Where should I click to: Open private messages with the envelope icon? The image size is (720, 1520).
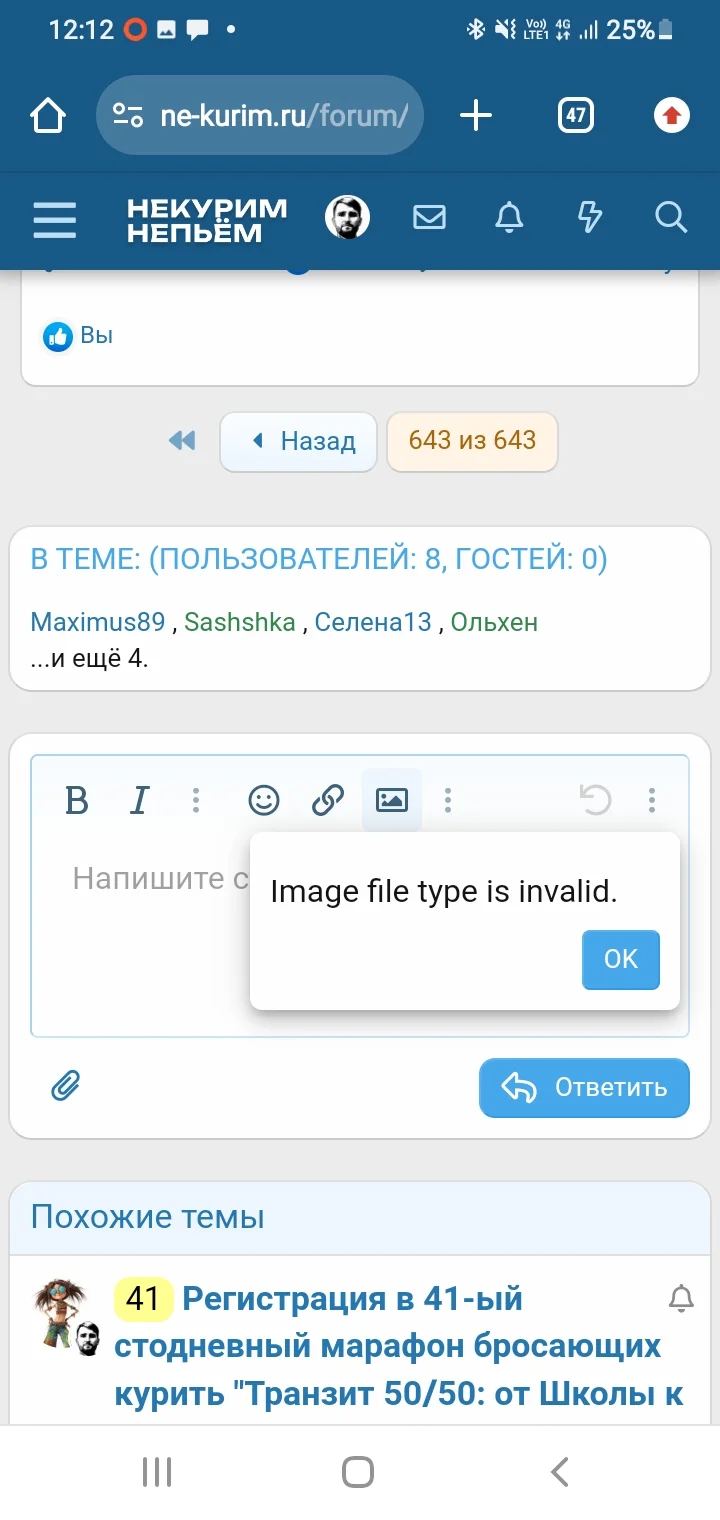coord(429,218)
